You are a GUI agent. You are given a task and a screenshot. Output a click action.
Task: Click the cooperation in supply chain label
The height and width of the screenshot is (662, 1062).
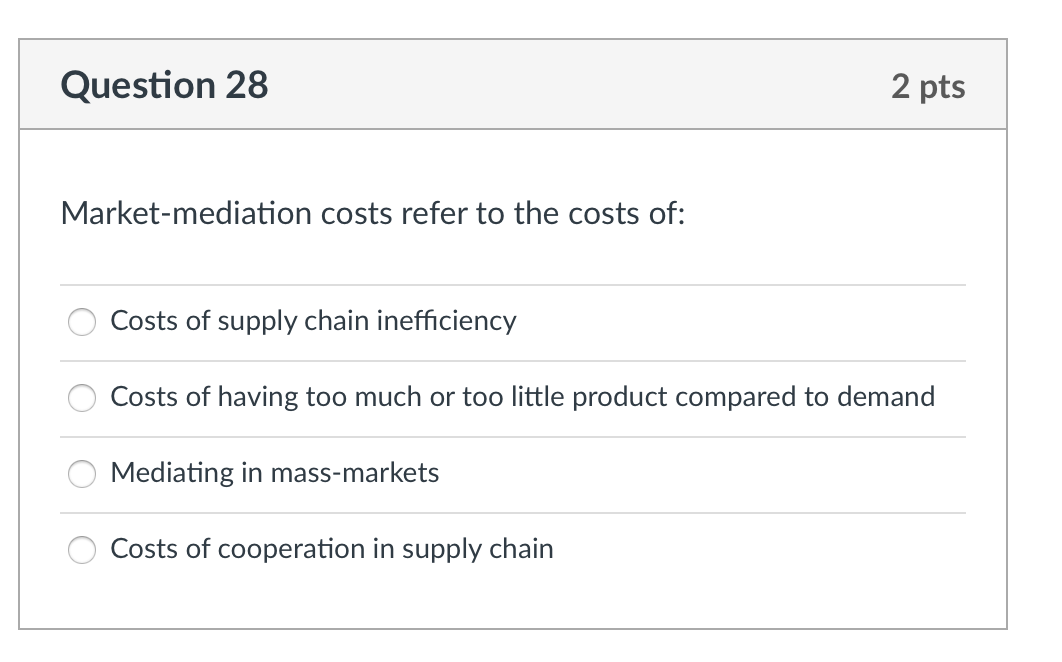[x=332, y=549]
